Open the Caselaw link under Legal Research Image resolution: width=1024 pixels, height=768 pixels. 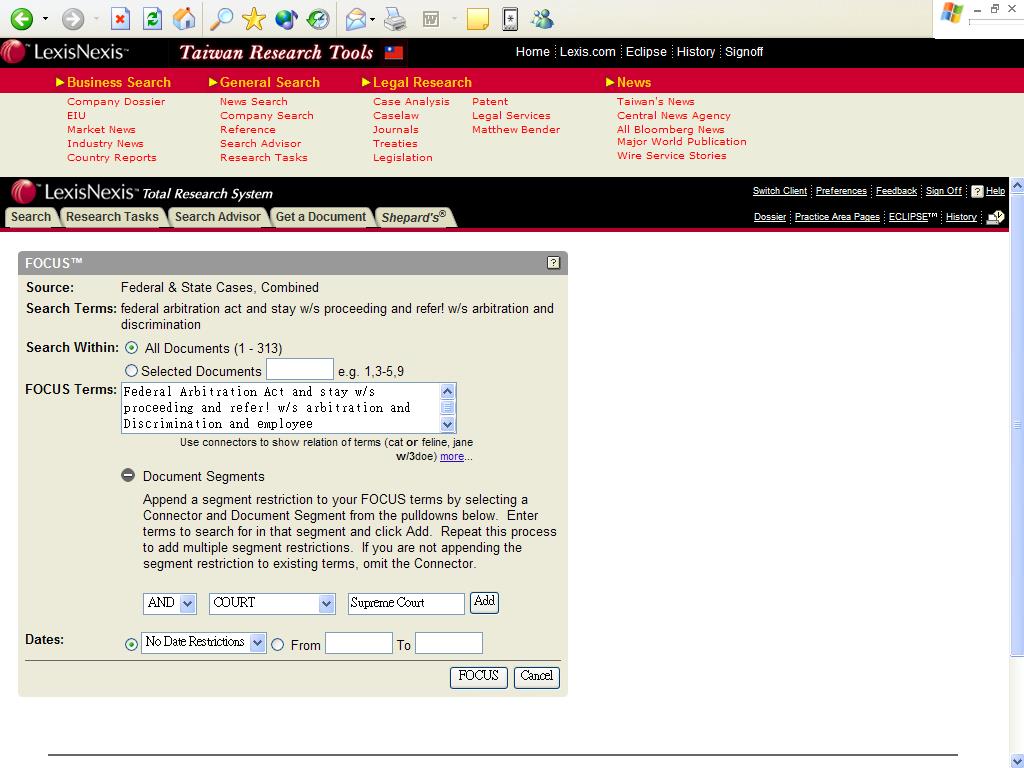396,116
